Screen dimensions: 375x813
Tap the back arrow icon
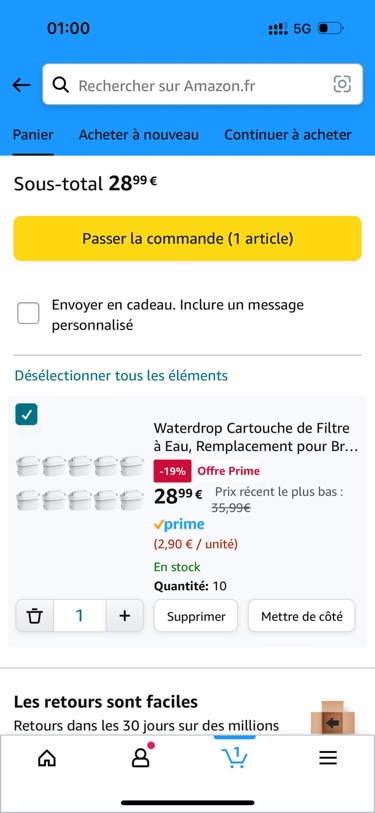coord(21,85)
